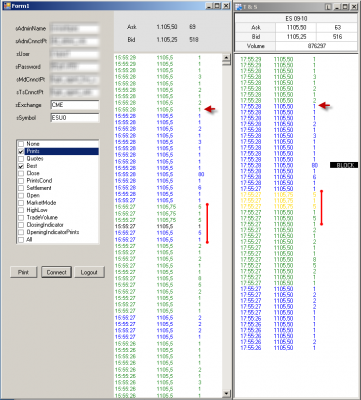The image size is (361, 400).
Task: Enable the Quotes checkbox
Action: pos(21,159)
